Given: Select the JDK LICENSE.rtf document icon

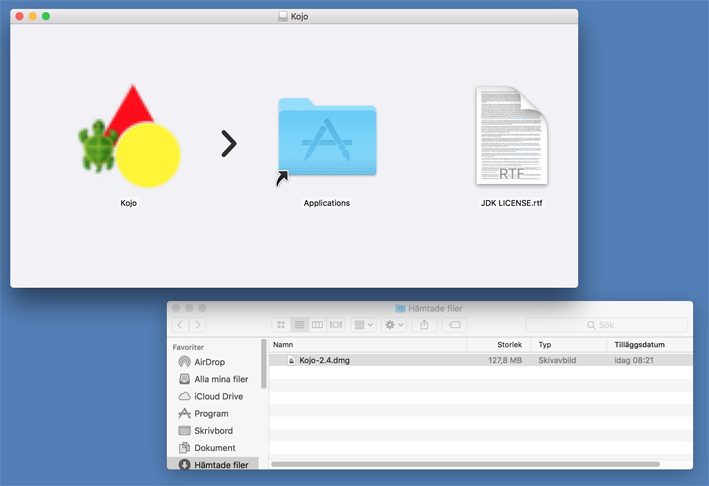Looking at the screenshot, I should pos(511,136).
